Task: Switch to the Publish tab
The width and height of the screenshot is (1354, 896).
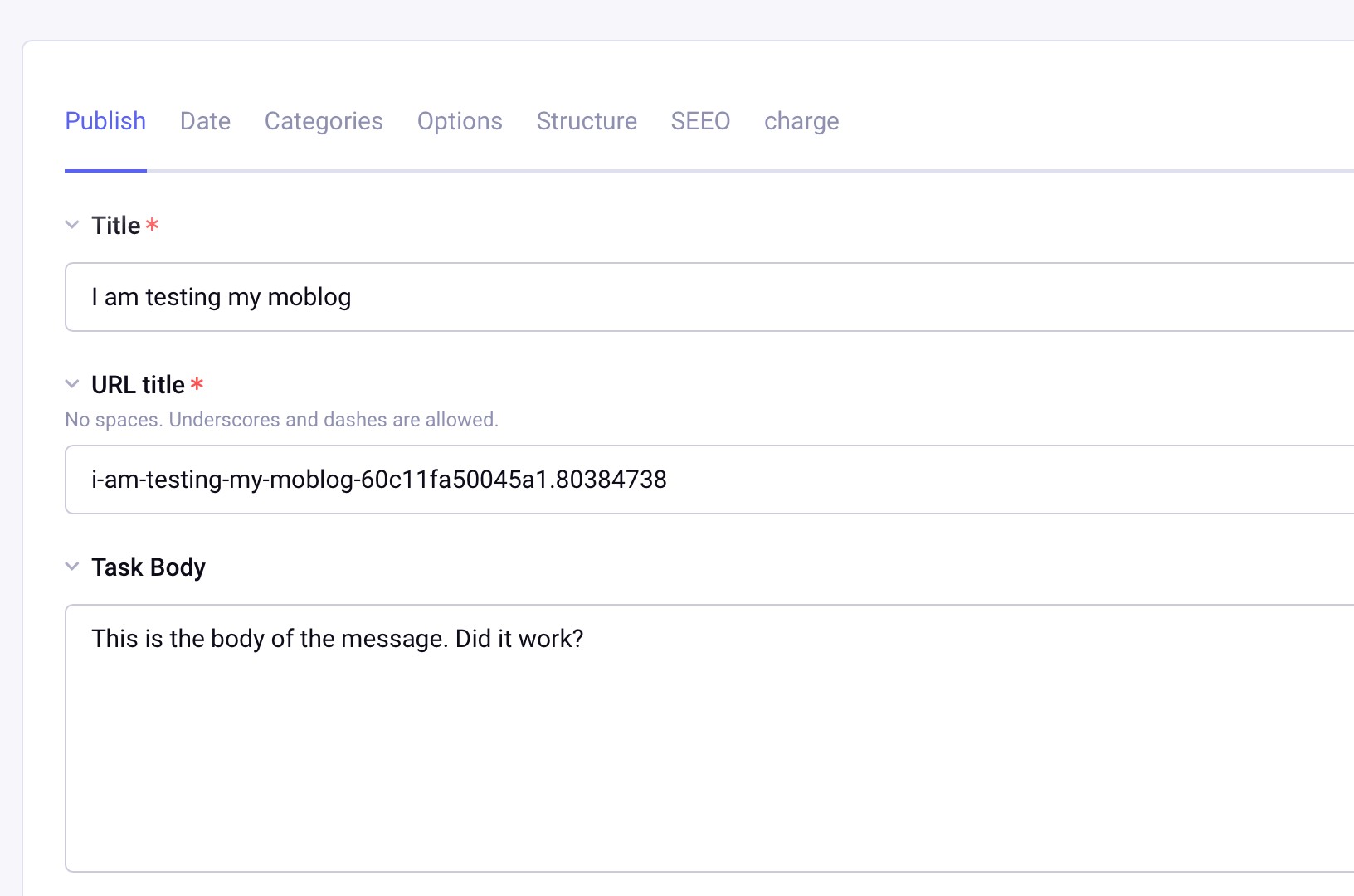Action: 105,121
